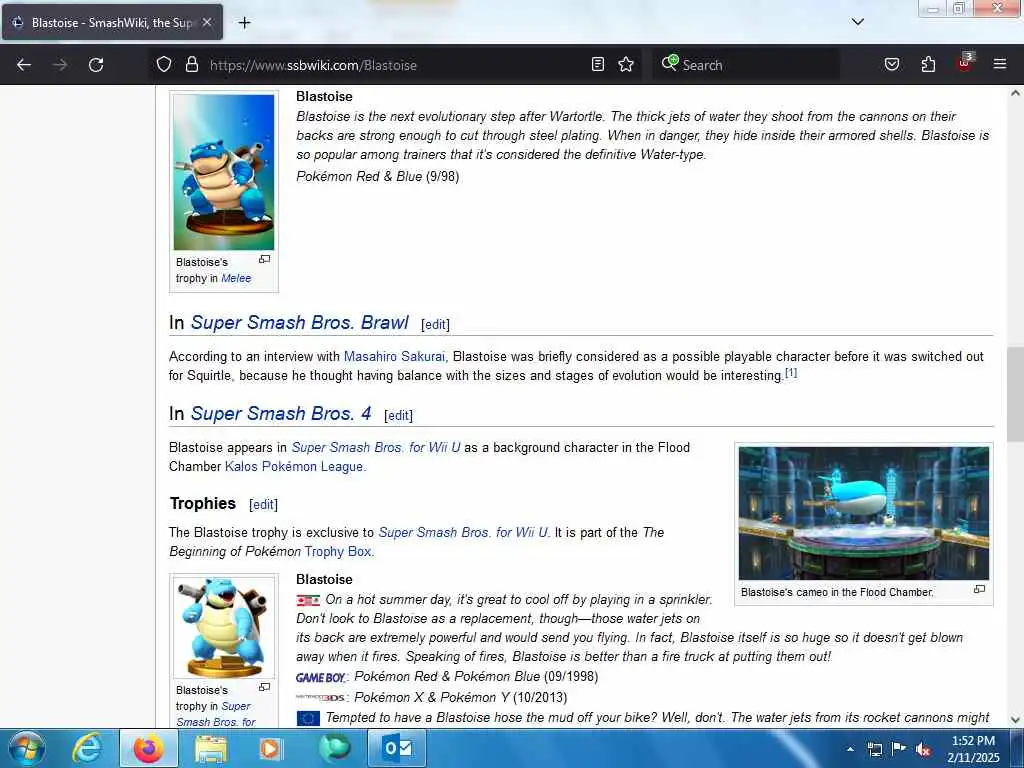Save page to Pocket
Image resolution: width=1024 pixels, height=768 pixels.
click(892, 64)
